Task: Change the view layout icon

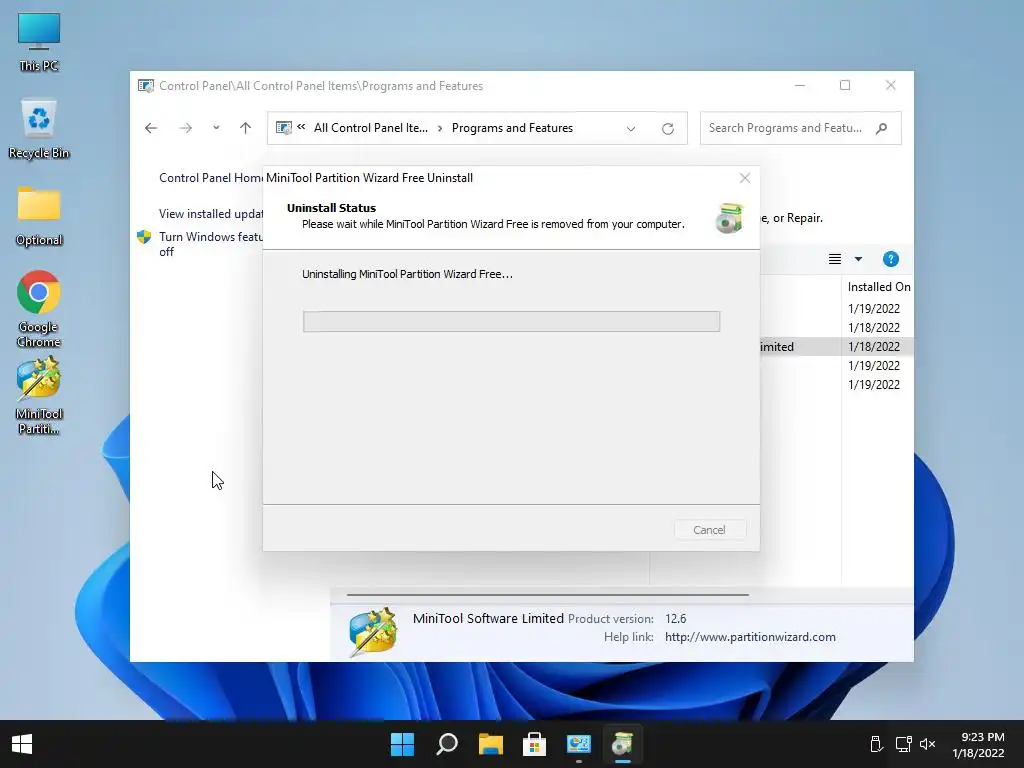Action: click(x=835, y=259)
